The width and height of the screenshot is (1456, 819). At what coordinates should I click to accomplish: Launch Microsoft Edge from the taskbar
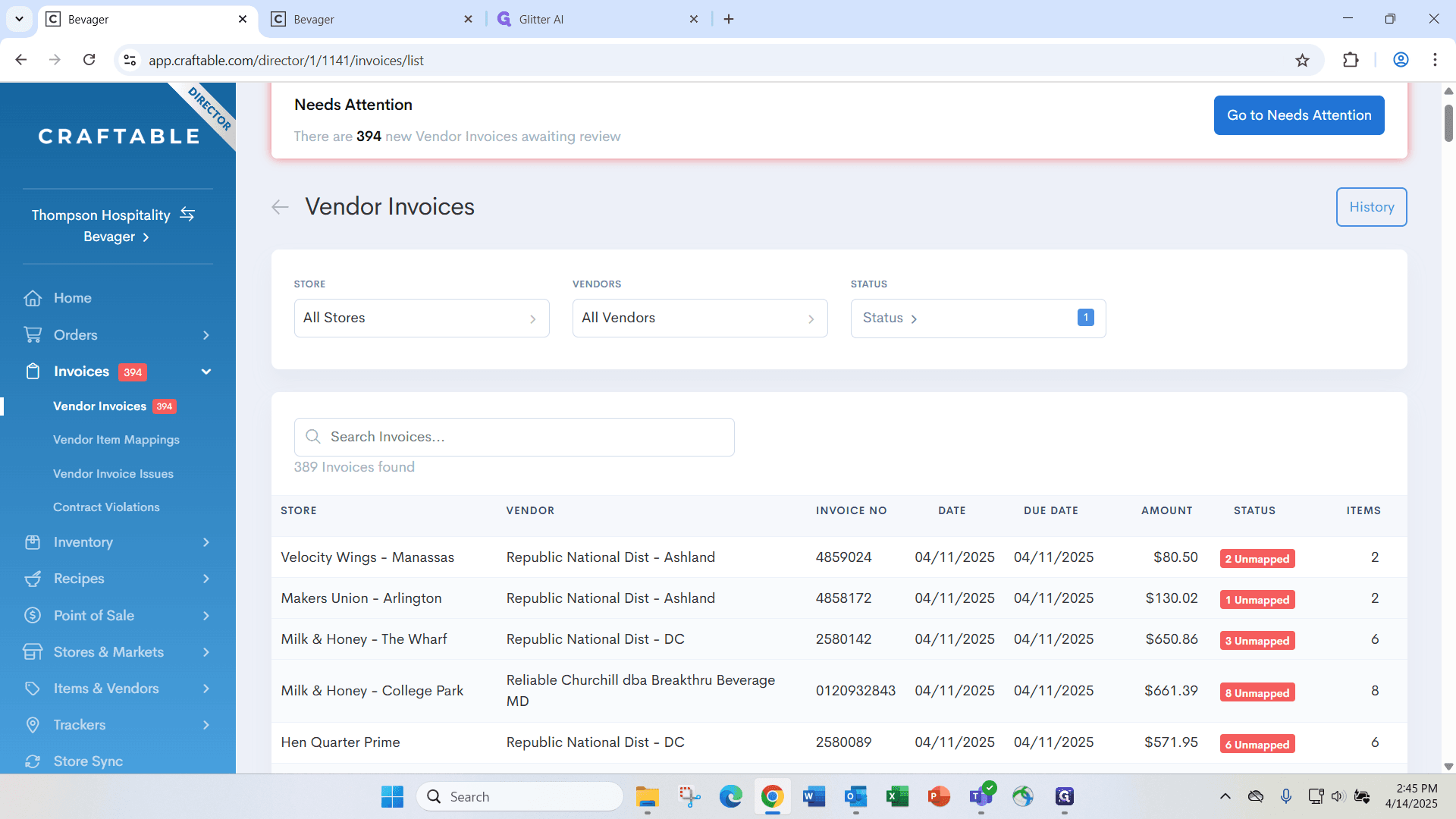coord(731,796)
